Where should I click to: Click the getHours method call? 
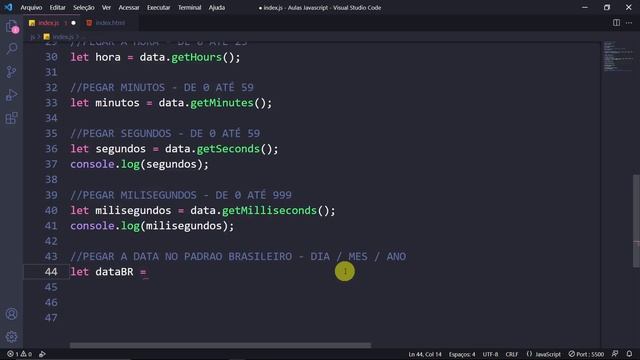point(196,57)
